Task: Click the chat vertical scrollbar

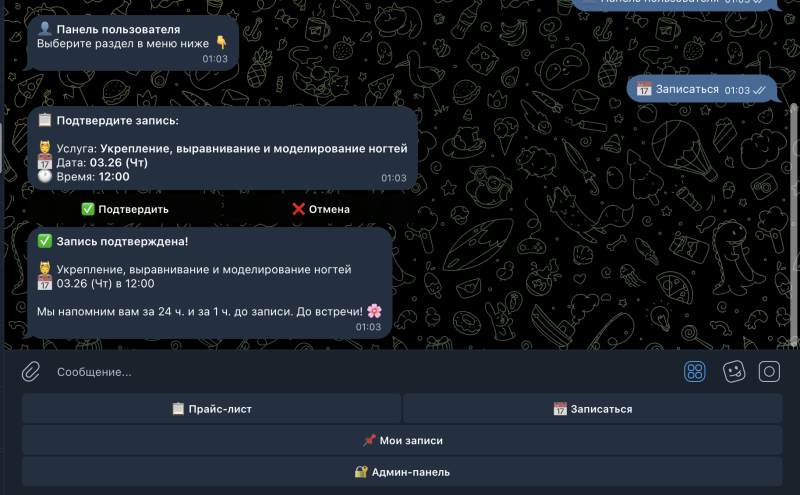Action: tap(794, 225)
